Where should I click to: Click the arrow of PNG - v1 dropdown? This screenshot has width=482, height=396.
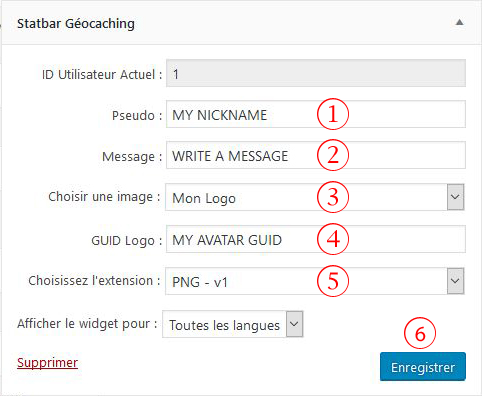[x=455, y=281]
